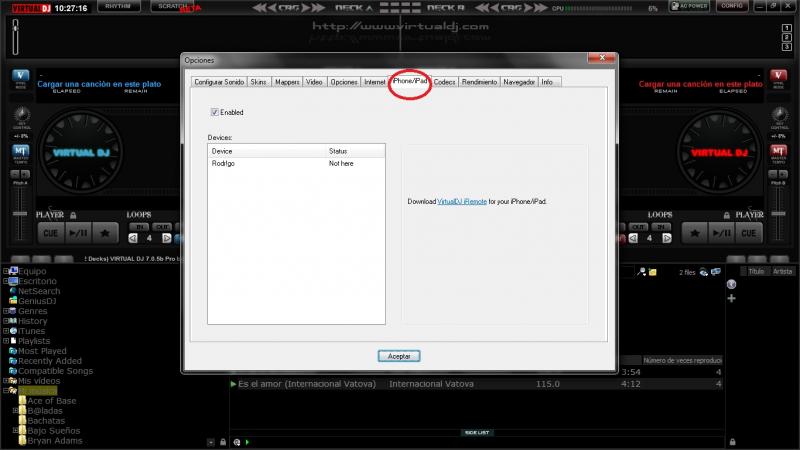Expand the iTunes tree node

(x=6, y=331)
